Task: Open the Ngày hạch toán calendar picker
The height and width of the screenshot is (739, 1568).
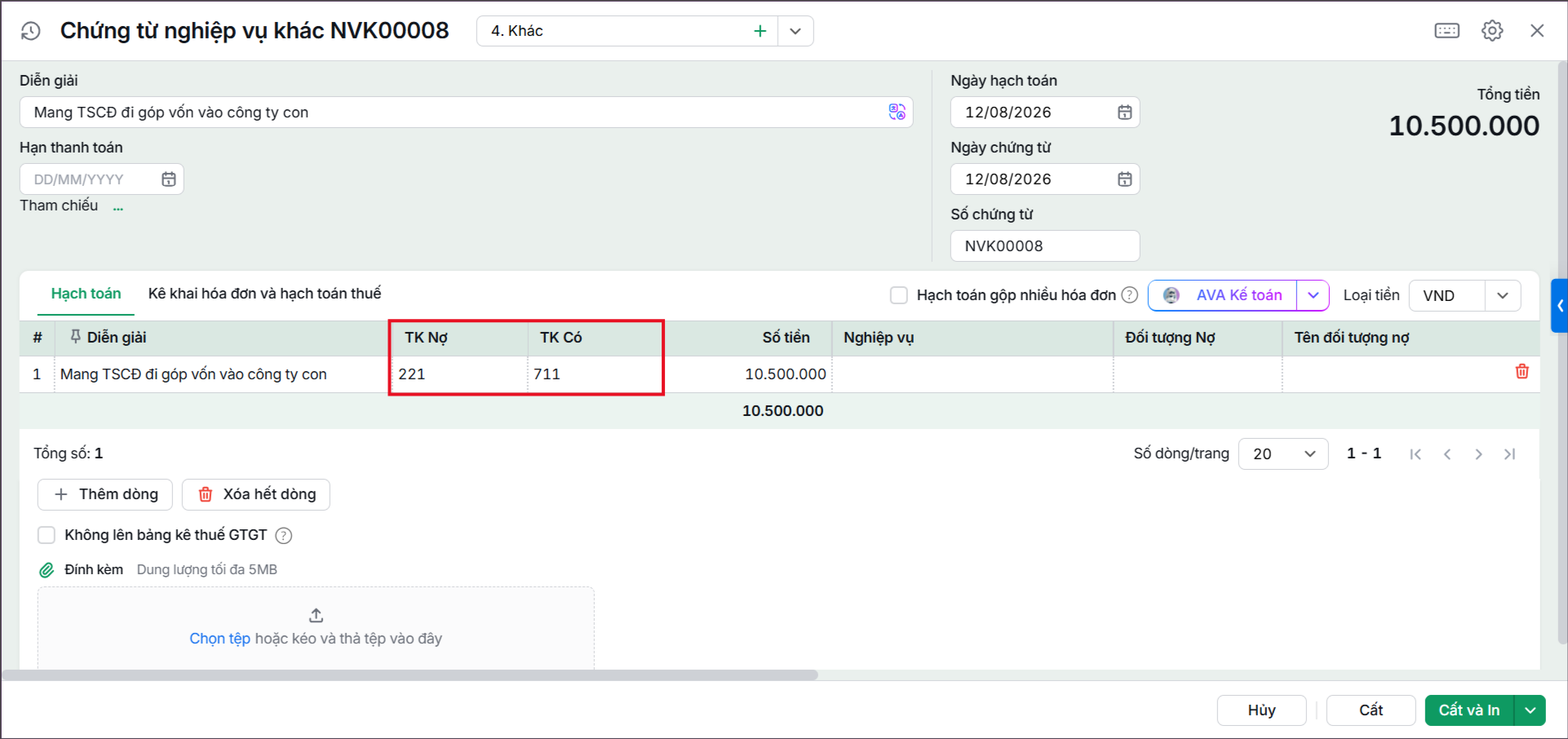Action: pos(1124,113)
